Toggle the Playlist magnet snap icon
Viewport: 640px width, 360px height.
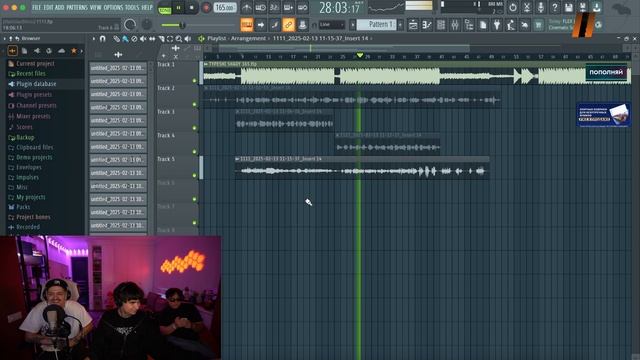(x=102, y=39)
